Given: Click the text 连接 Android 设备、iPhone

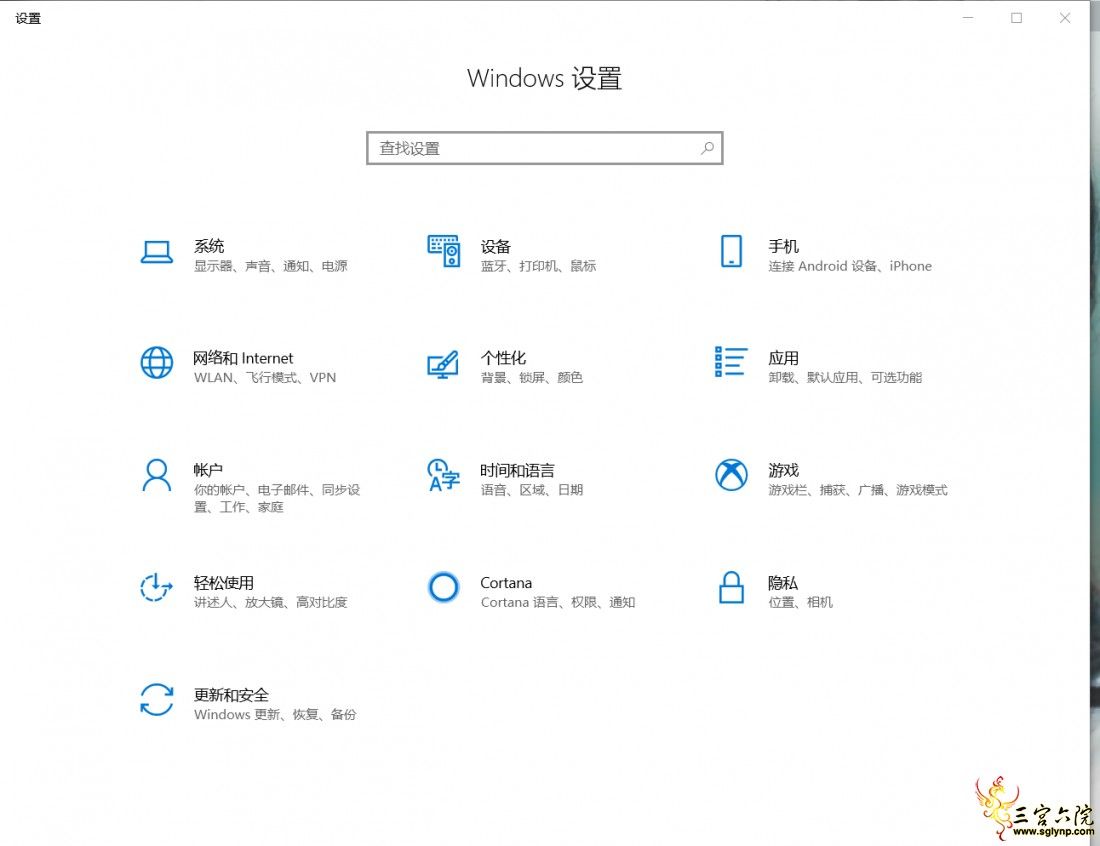Looking at the screenshot, I should [x=850, y=266].
